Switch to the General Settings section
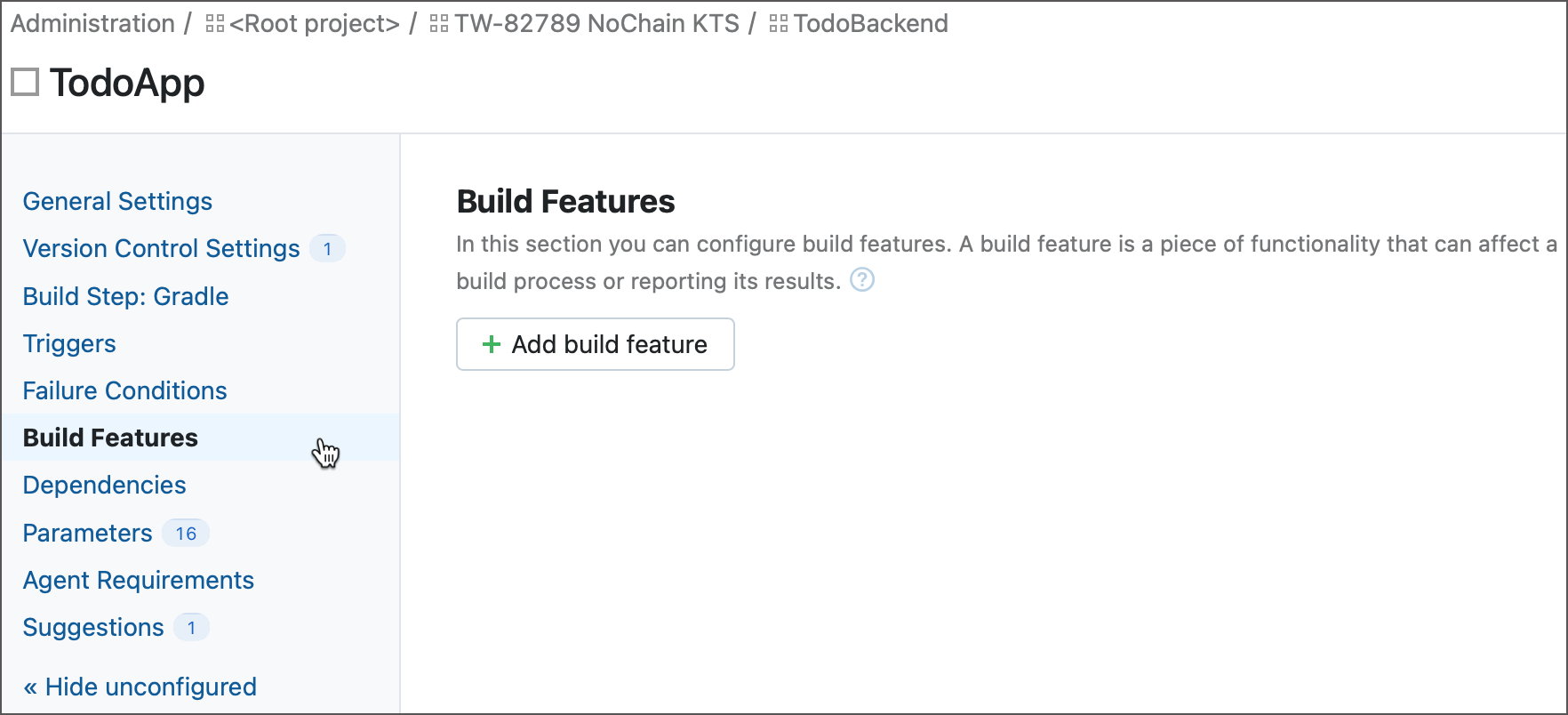This screenshot has width=1568, height=715. [x=116, y=201]
